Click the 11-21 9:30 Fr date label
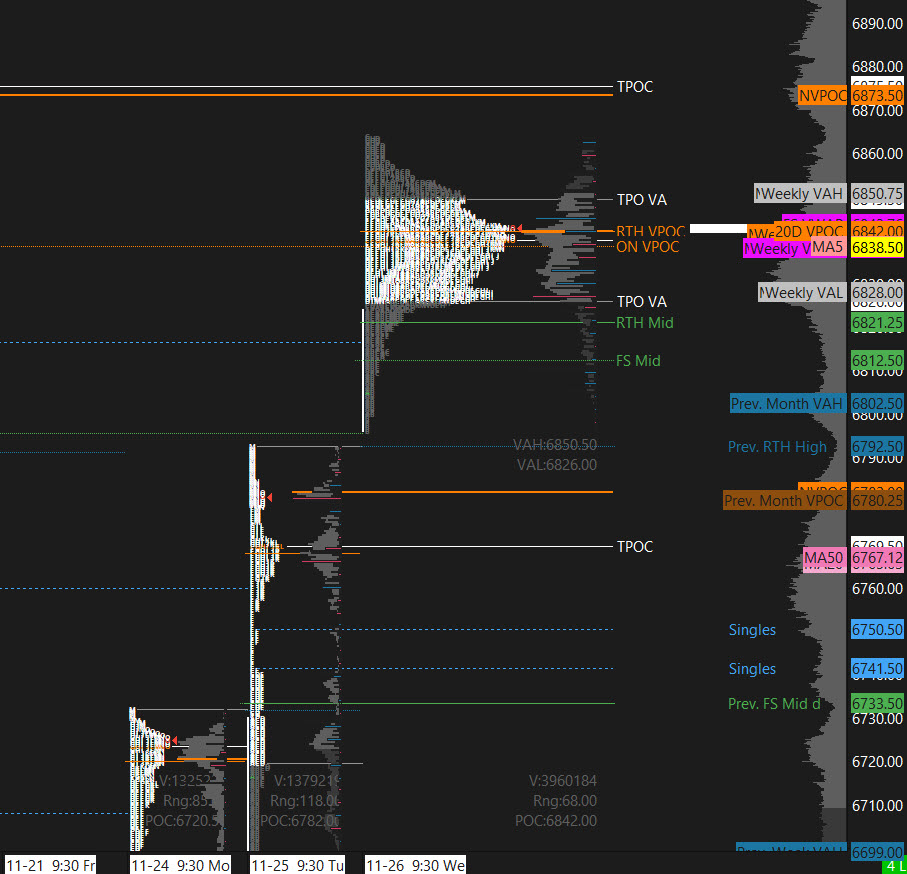 (50, 865)
